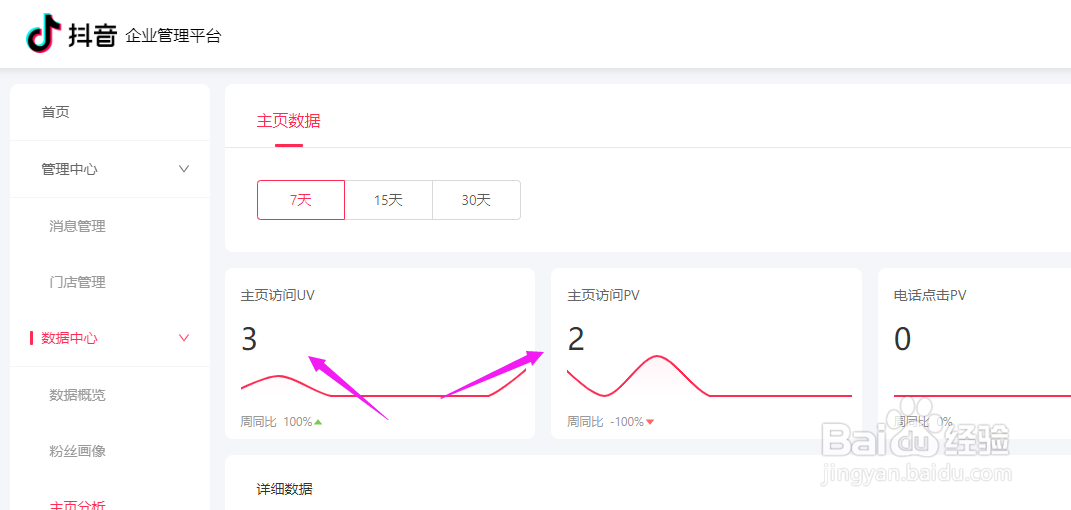This screenshot has width=1071, height=510.
Task: Select the 7天 time range
Action: [x=301, y=200]
